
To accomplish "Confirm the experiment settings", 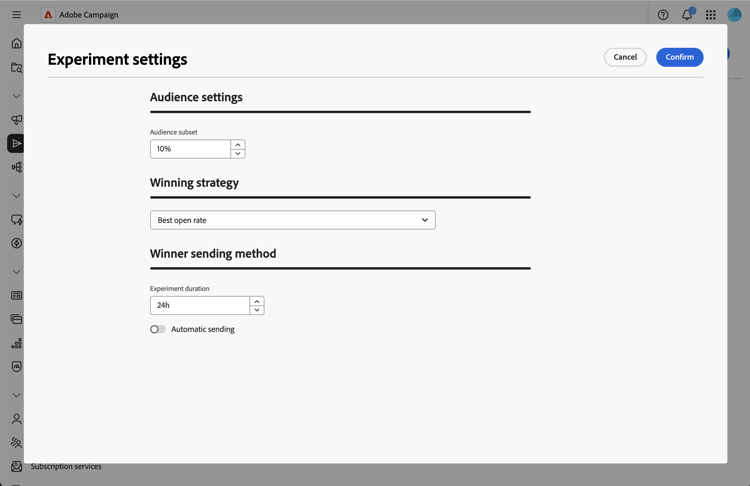I will point(679,57).
